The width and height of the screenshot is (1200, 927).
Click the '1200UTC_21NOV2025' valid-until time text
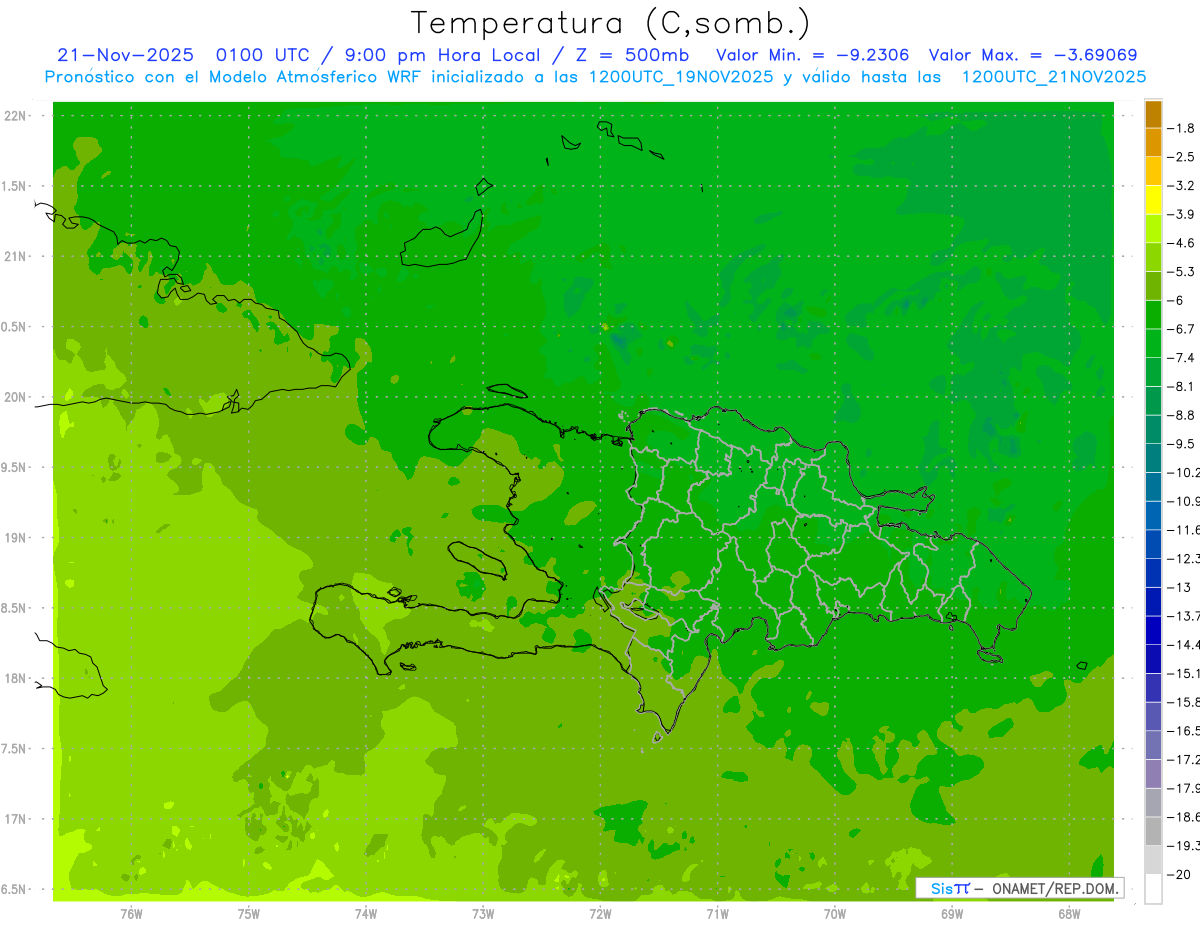(1053, 77)
